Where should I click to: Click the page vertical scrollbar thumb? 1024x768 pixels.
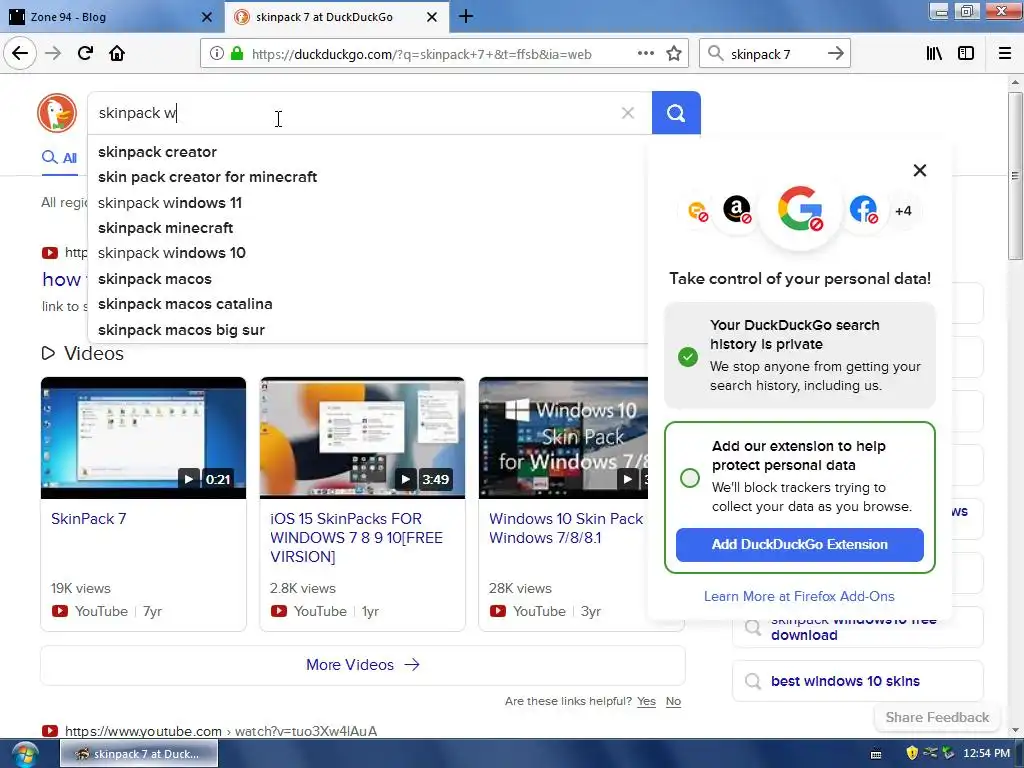coord(1015,175)
